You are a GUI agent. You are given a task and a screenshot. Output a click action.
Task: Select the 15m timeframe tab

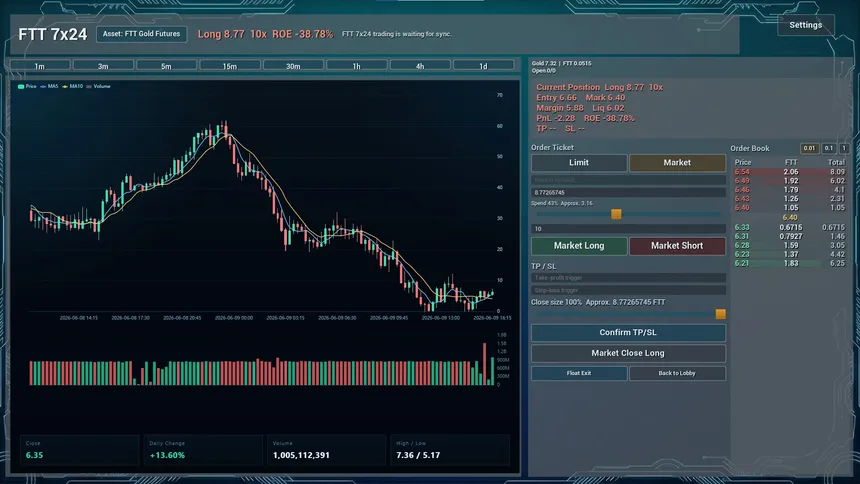(230, 66)
